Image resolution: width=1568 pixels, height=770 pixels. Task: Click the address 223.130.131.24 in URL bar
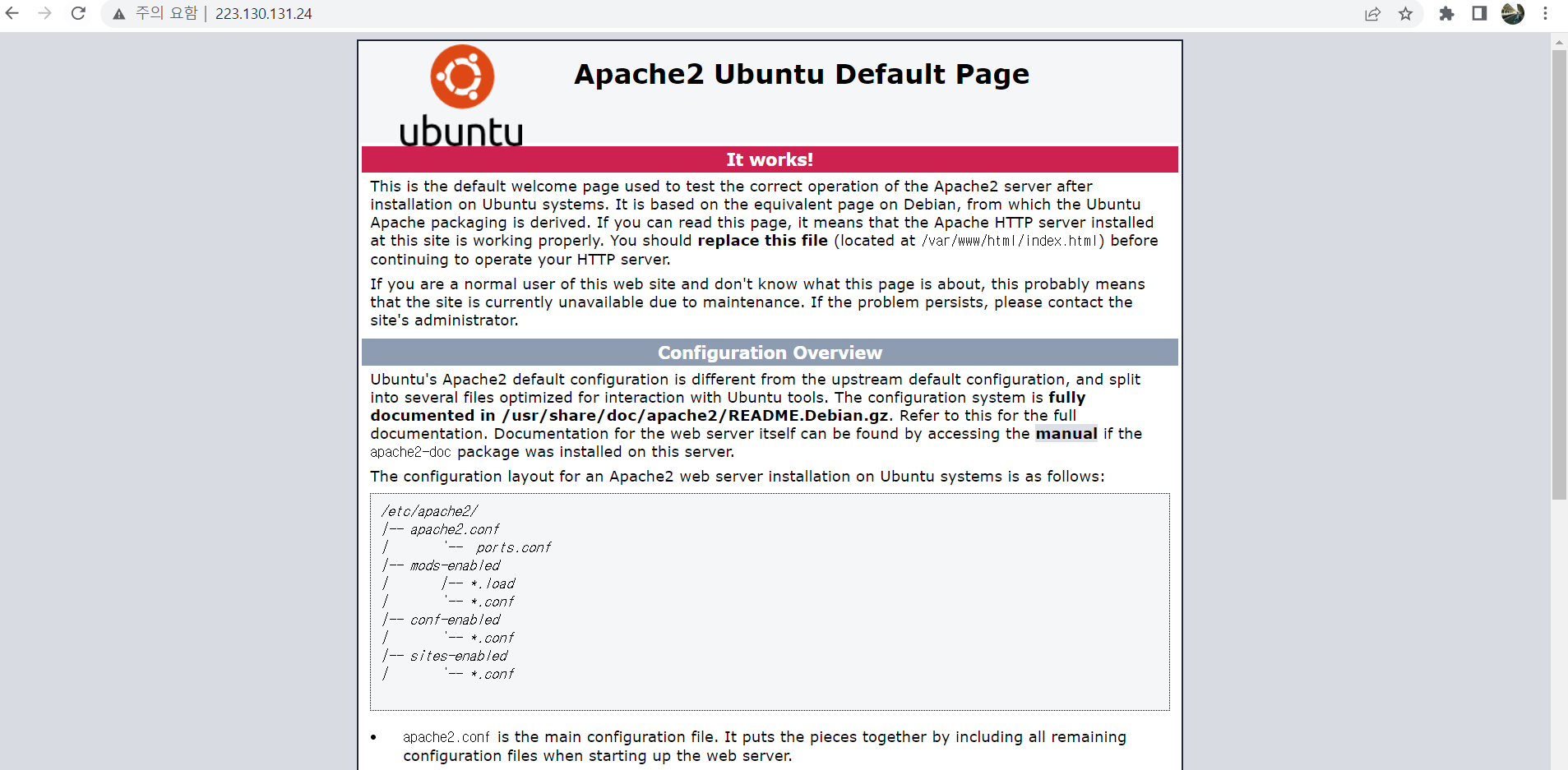264,14
